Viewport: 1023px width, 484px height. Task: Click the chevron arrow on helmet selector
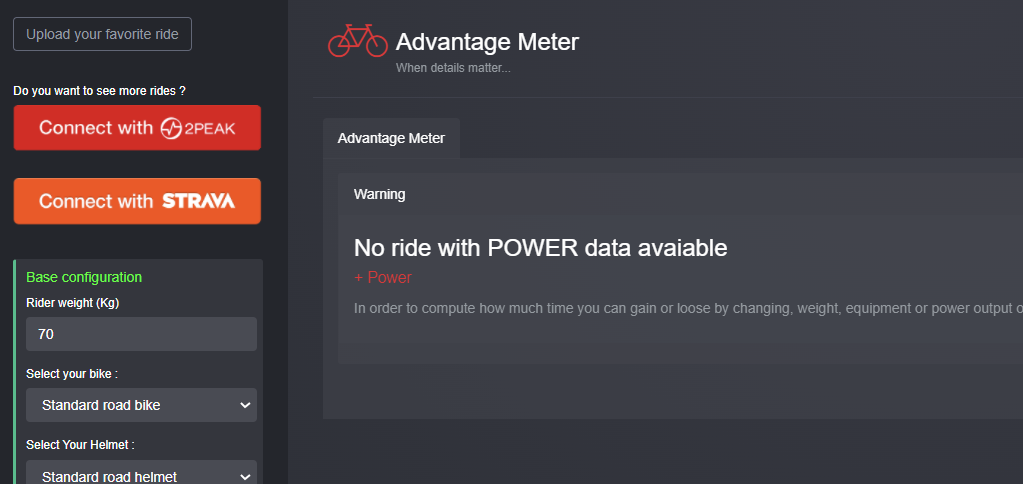point(245,477)
